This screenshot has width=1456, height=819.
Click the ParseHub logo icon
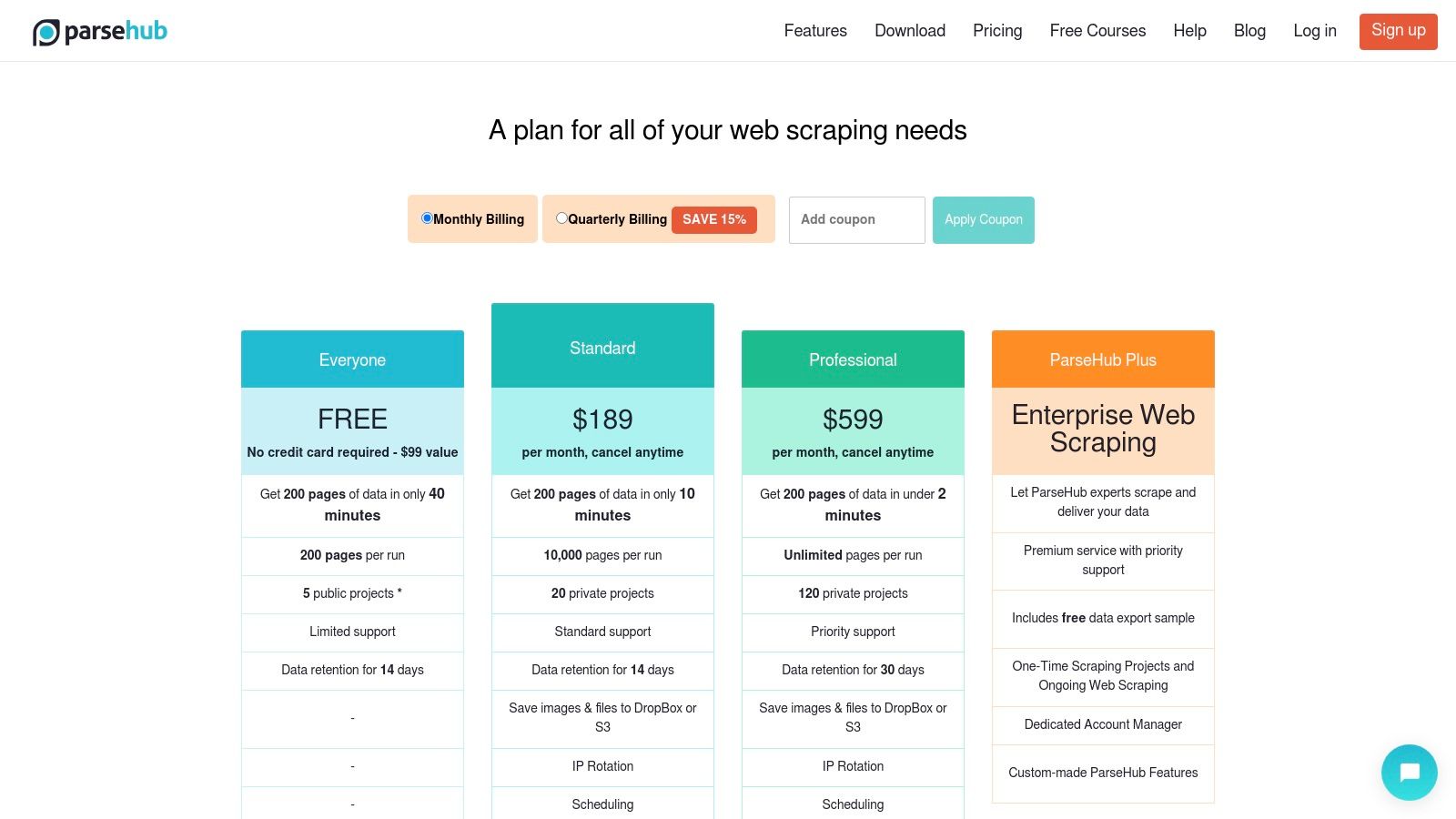[44, 31]
